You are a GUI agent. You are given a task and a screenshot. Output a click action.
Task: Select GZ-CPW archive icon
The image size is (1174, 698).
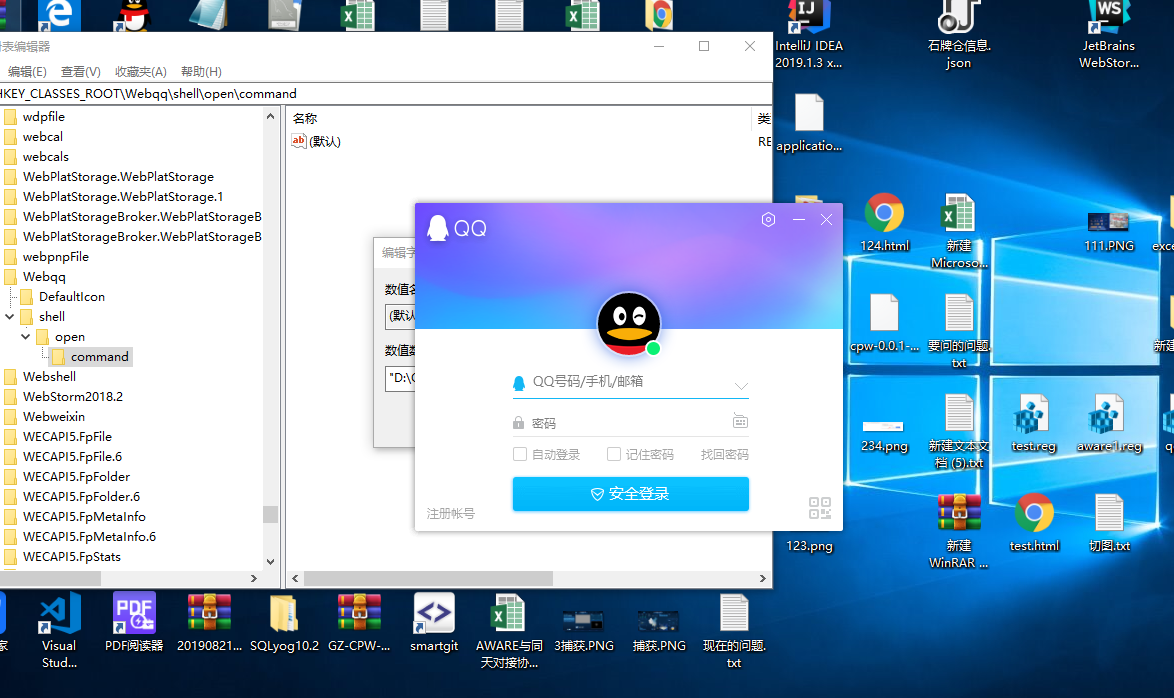click(x=359, y=613)
